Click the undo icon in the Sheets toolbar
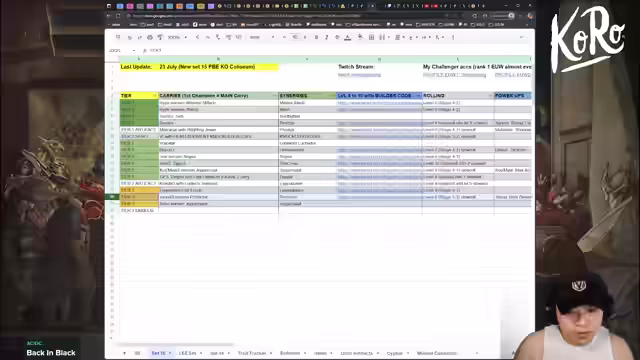 130,37
